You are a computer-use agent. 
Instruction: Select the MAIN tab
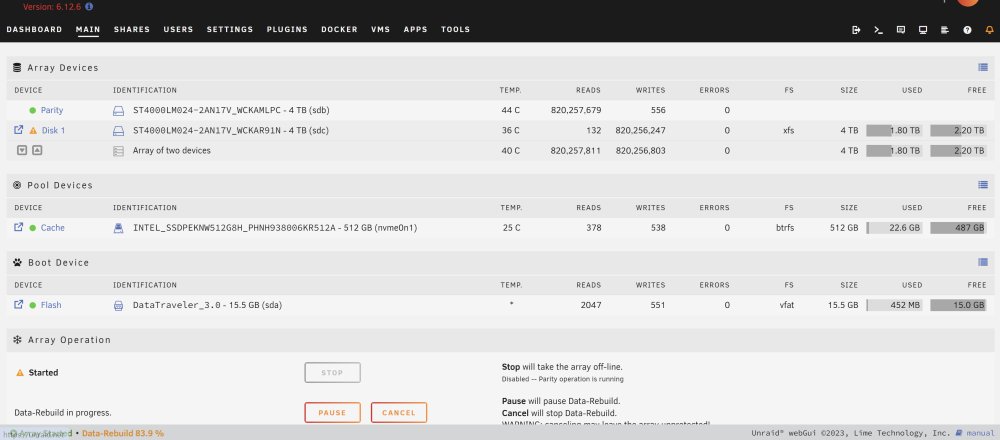click(x=88, y=29)
